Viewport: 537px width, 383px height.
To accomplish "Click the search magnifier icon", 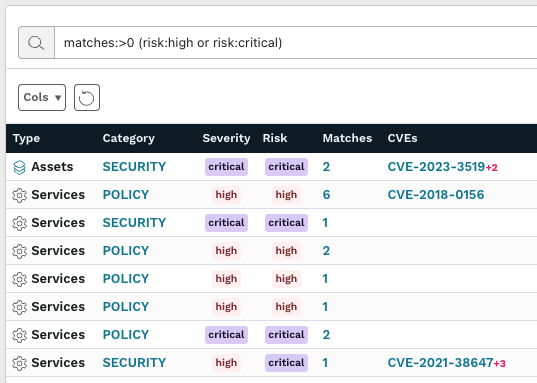I will click(x=36, y=43).
